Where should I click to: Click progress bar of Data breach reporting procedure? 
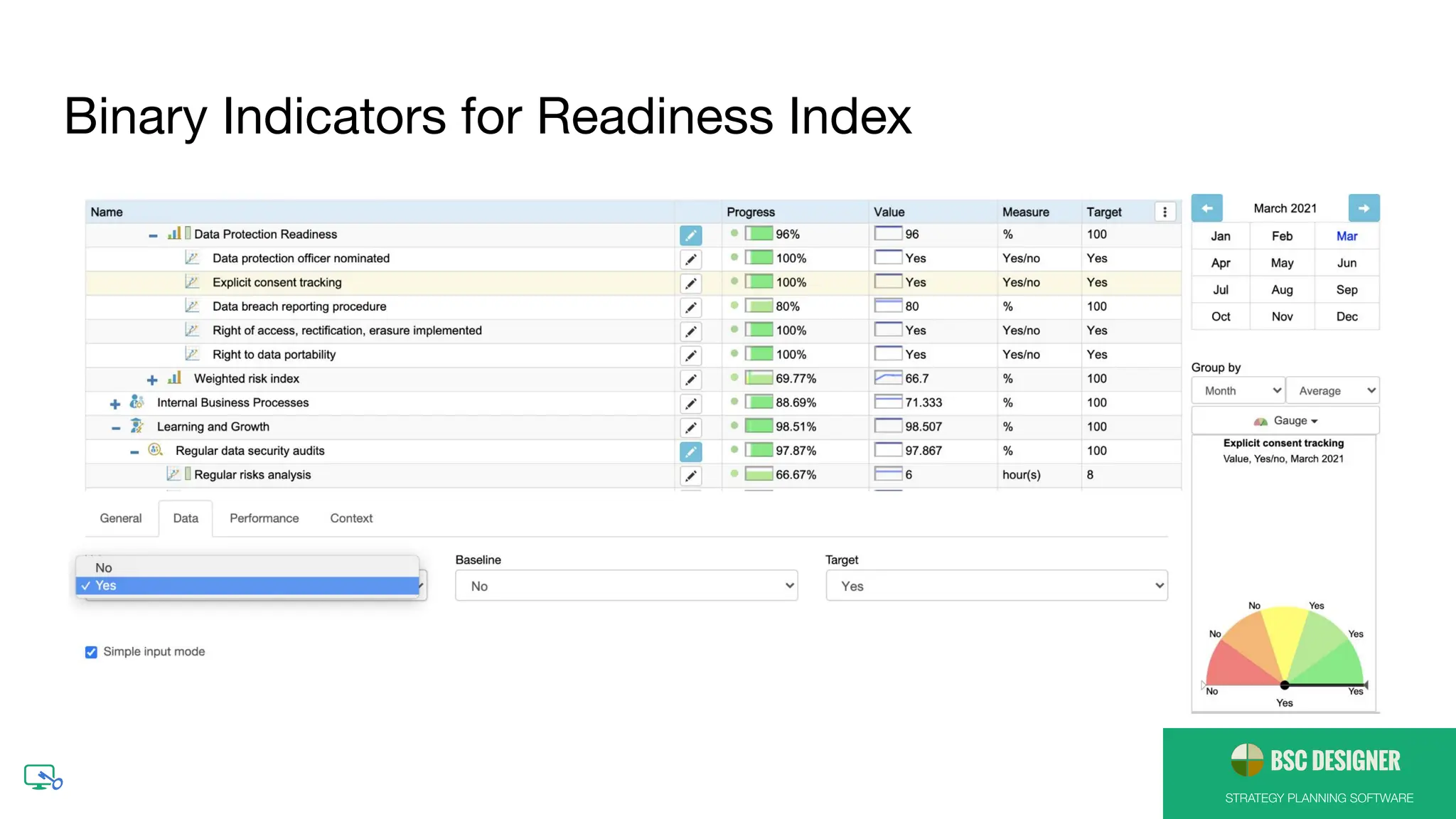(x=759, y=306)
